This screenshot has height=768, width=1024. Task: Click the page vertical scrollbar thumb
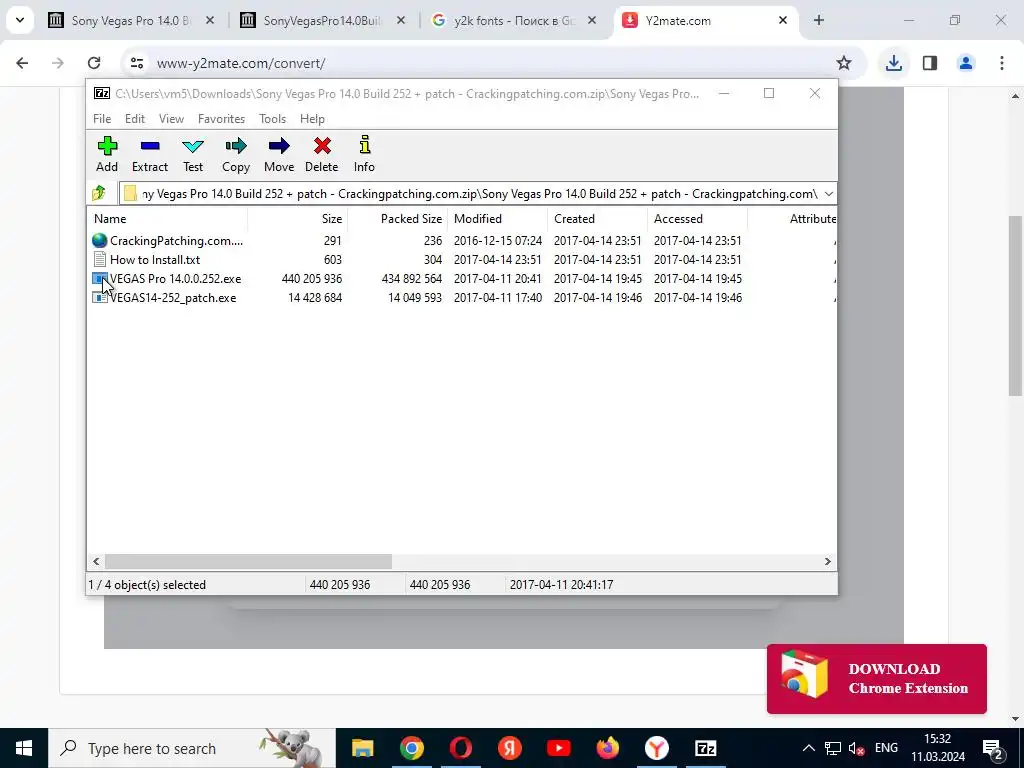[x=1015, y=305]
